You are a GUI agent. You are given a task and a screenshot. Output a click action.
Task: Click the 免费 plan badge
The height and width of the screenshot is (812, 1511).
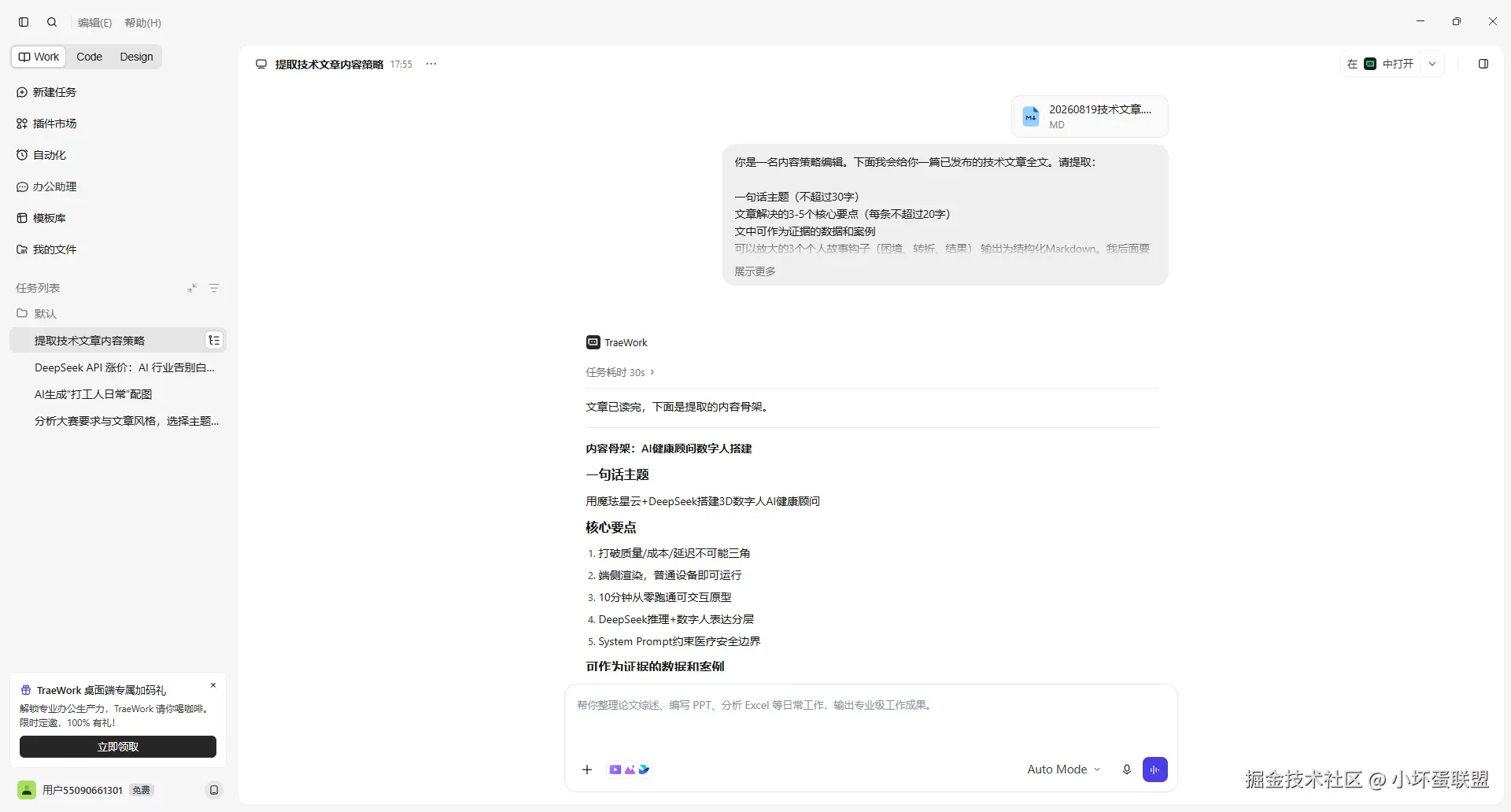(142, 790)
